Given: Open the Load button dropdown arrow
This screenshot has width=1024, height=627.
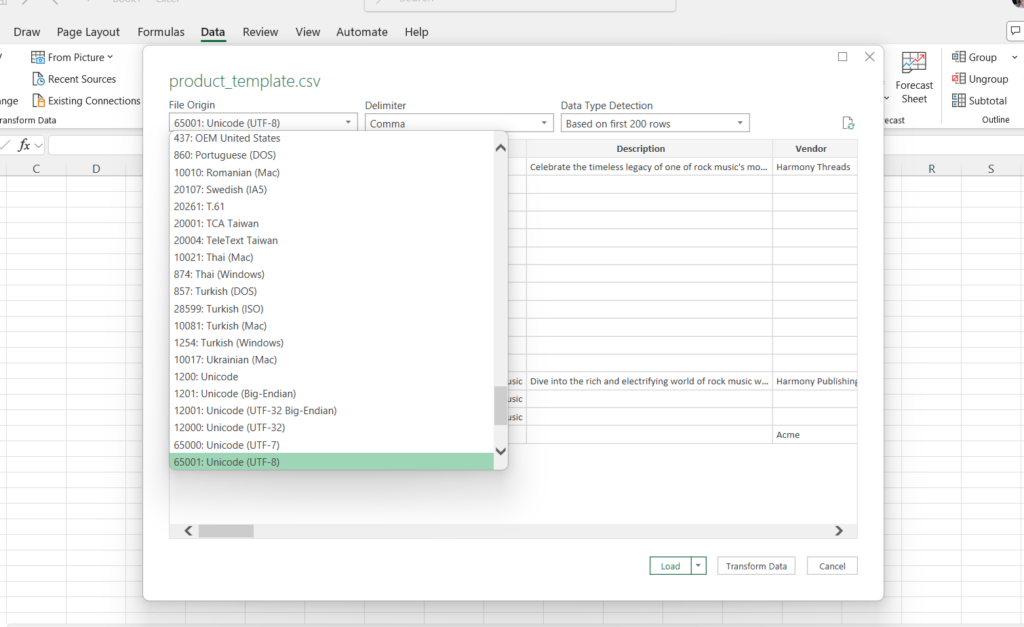Looking at the screenshot, I should coord(698,566).
